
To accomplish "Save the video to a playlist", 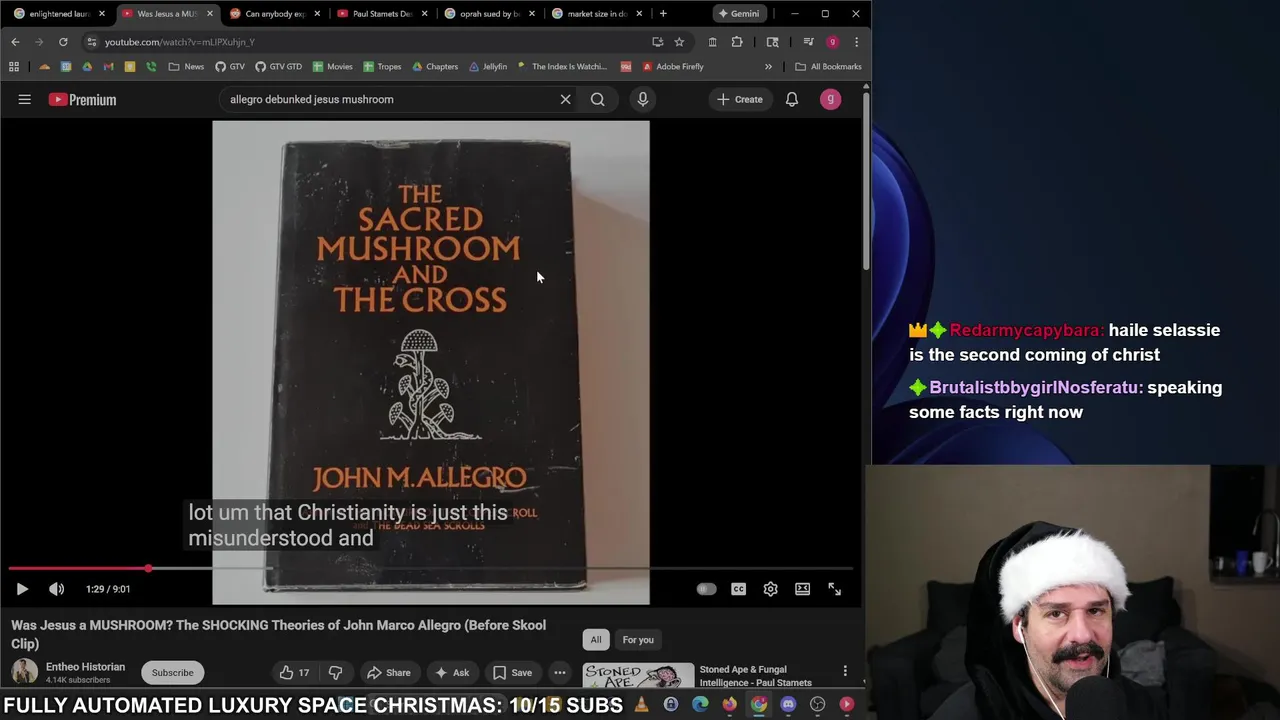I will [512, 673].
